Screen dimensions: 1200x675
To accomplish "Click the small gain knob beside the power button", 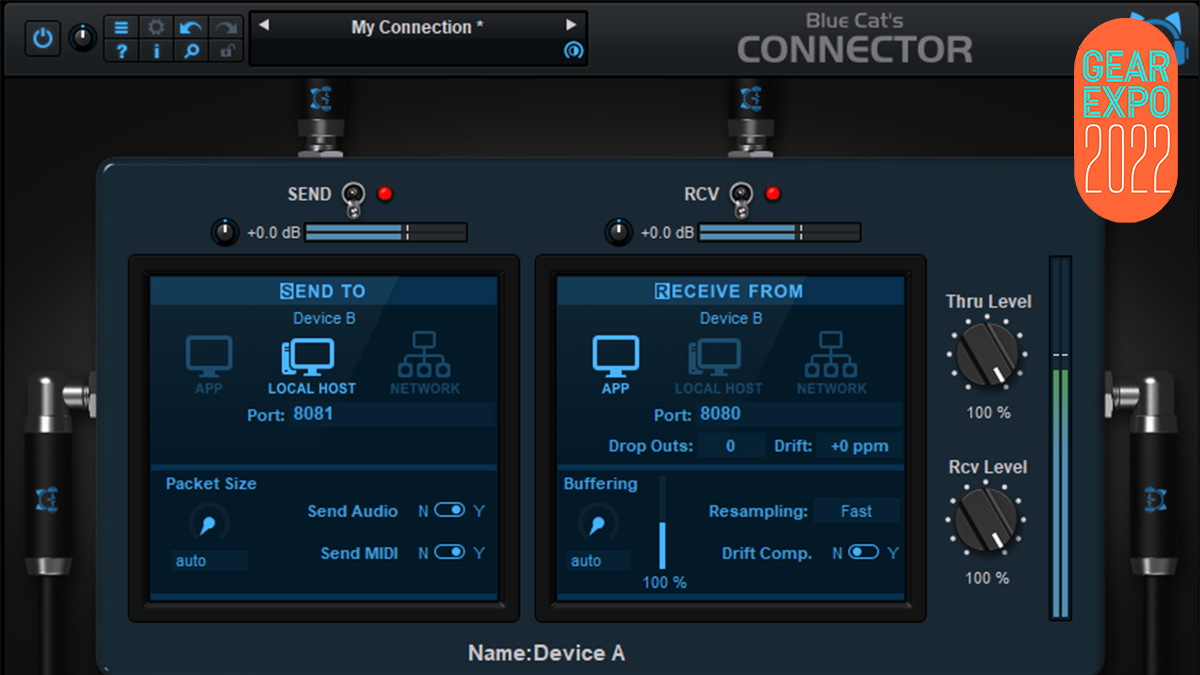I will pyautogui.click(x=82, y=39).
